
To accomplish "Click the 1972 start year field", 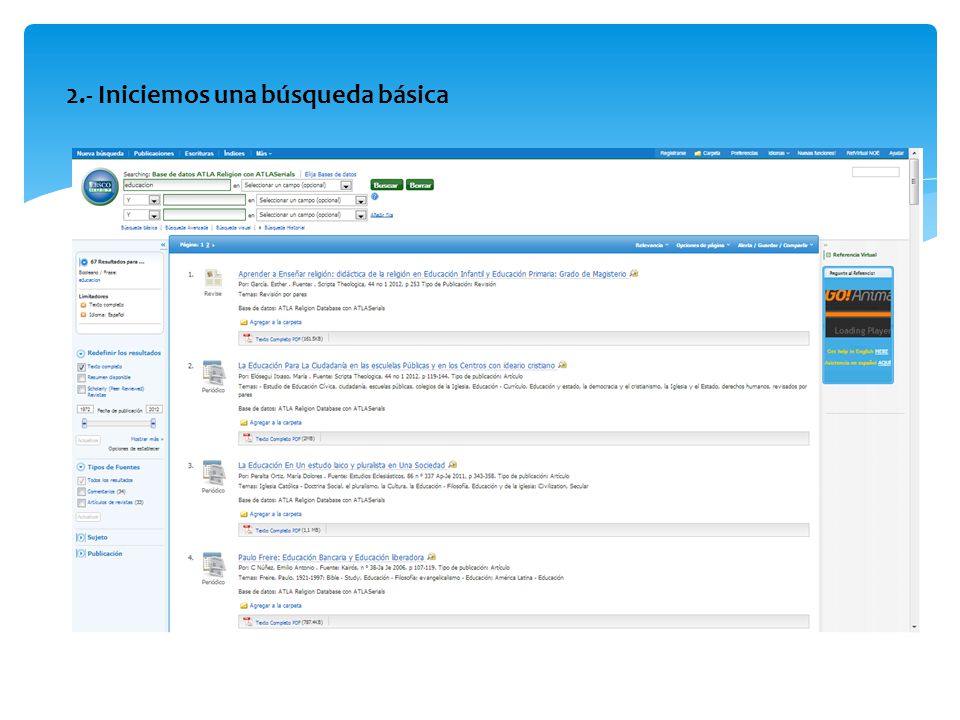I will (84, 410).
